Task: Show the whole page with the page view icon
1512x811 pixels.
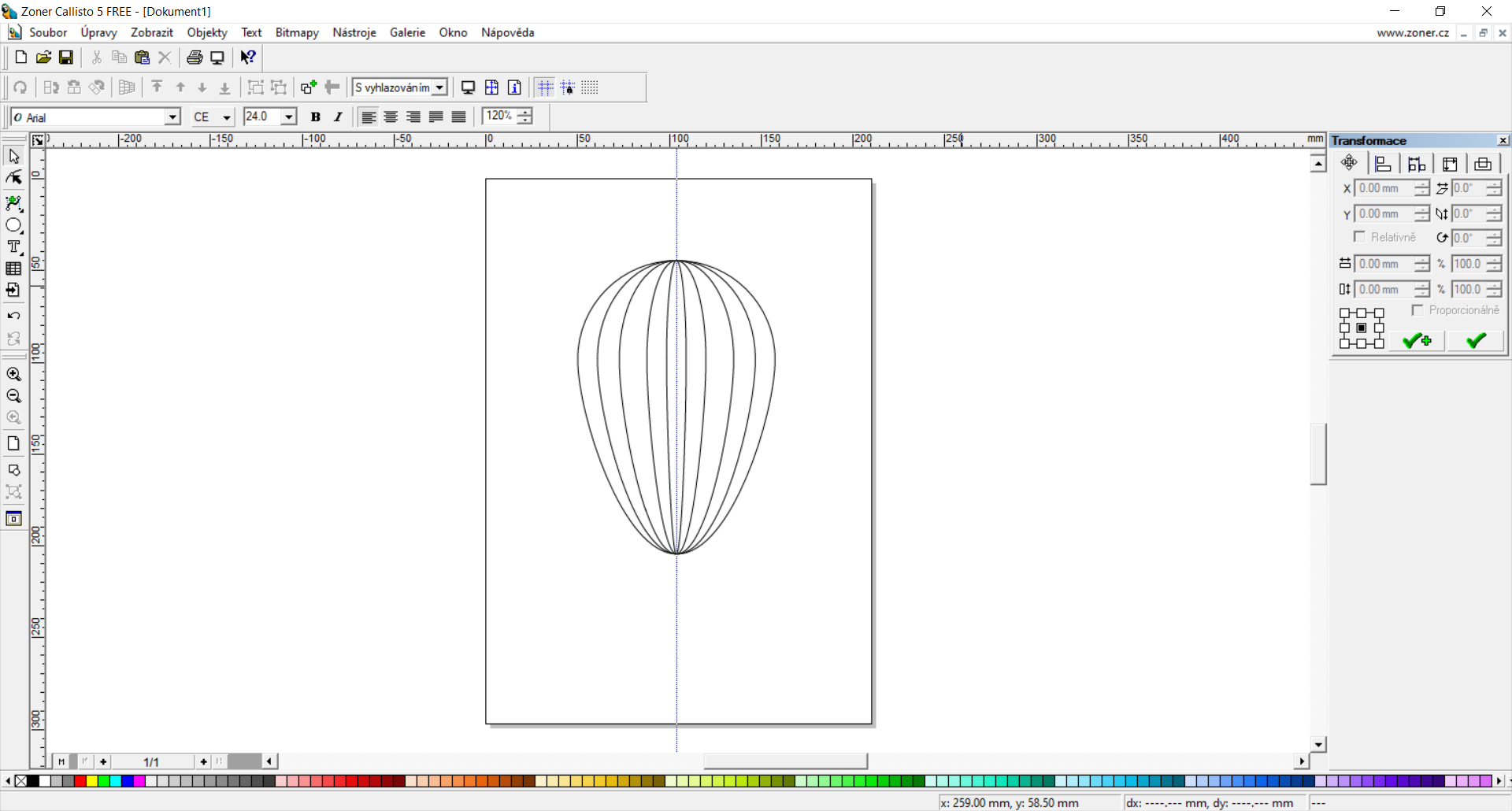Action: (x=13, y=443)
